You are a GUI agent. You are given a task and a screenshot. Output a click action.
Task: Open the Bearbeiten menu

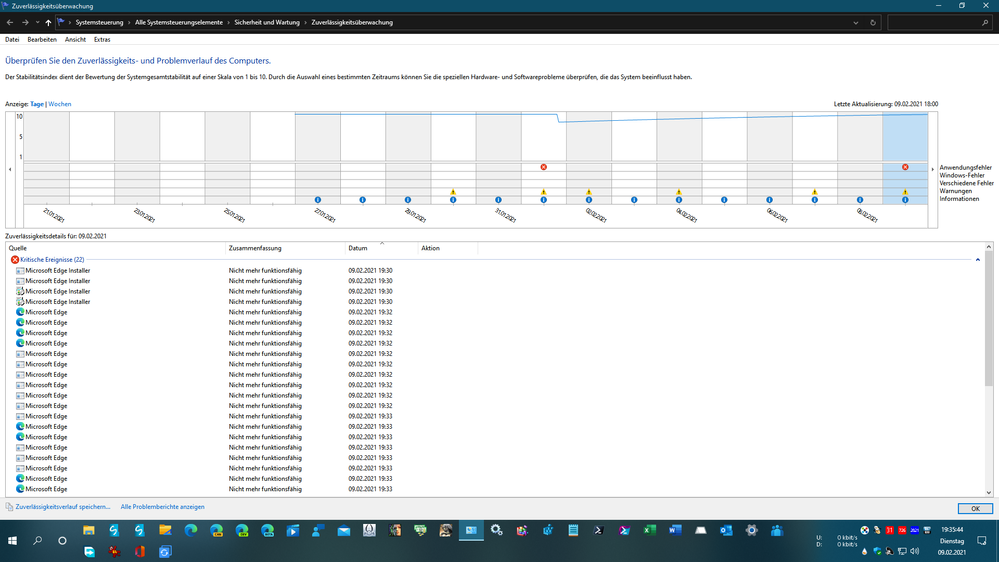pyautogui.click(x=42, y=40)
